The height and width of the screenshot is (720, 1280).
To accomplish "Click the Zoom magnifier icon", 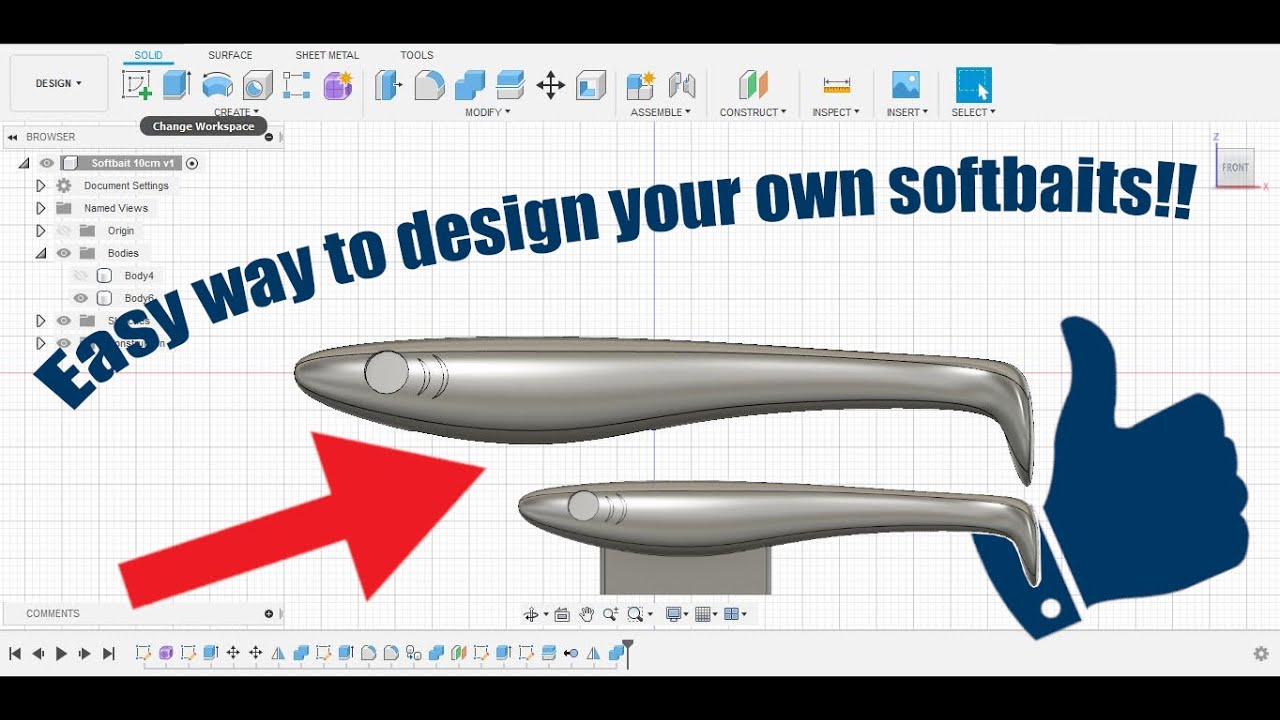I will 610,614.
